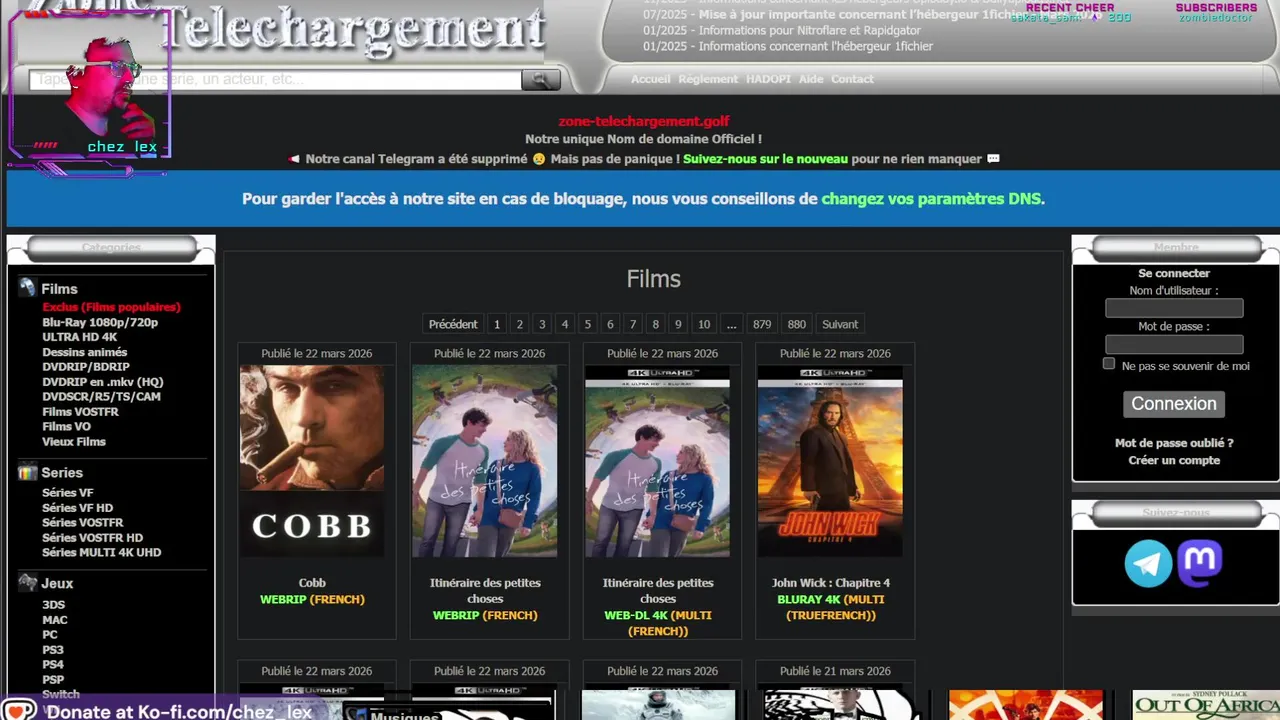
Task: Open the John Wick Chapitre 4 poster
Action: (x=830, y=460)
